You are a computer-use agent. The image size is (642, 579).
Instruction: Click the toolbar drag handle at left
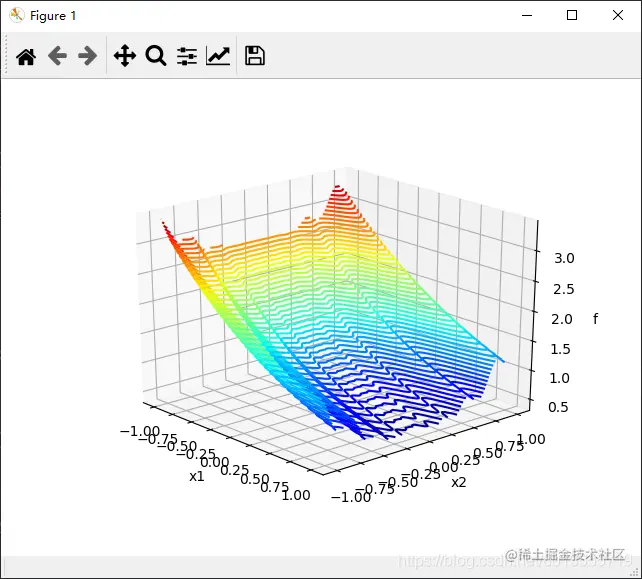pyautogui.click(x=6, y=55)
